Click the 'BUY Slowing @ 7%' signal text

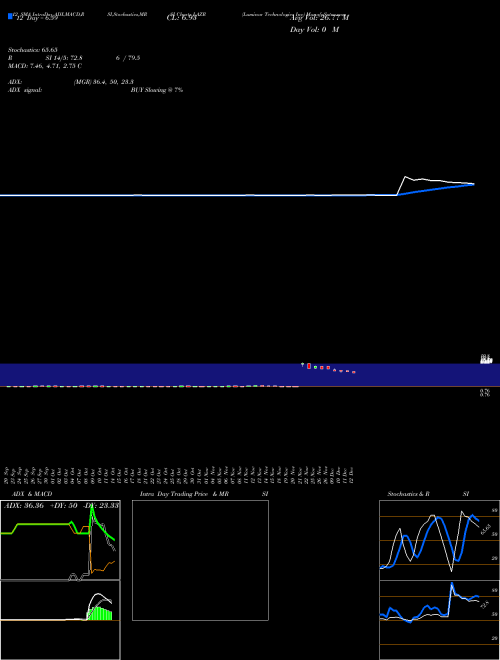[x=157, y=90]
